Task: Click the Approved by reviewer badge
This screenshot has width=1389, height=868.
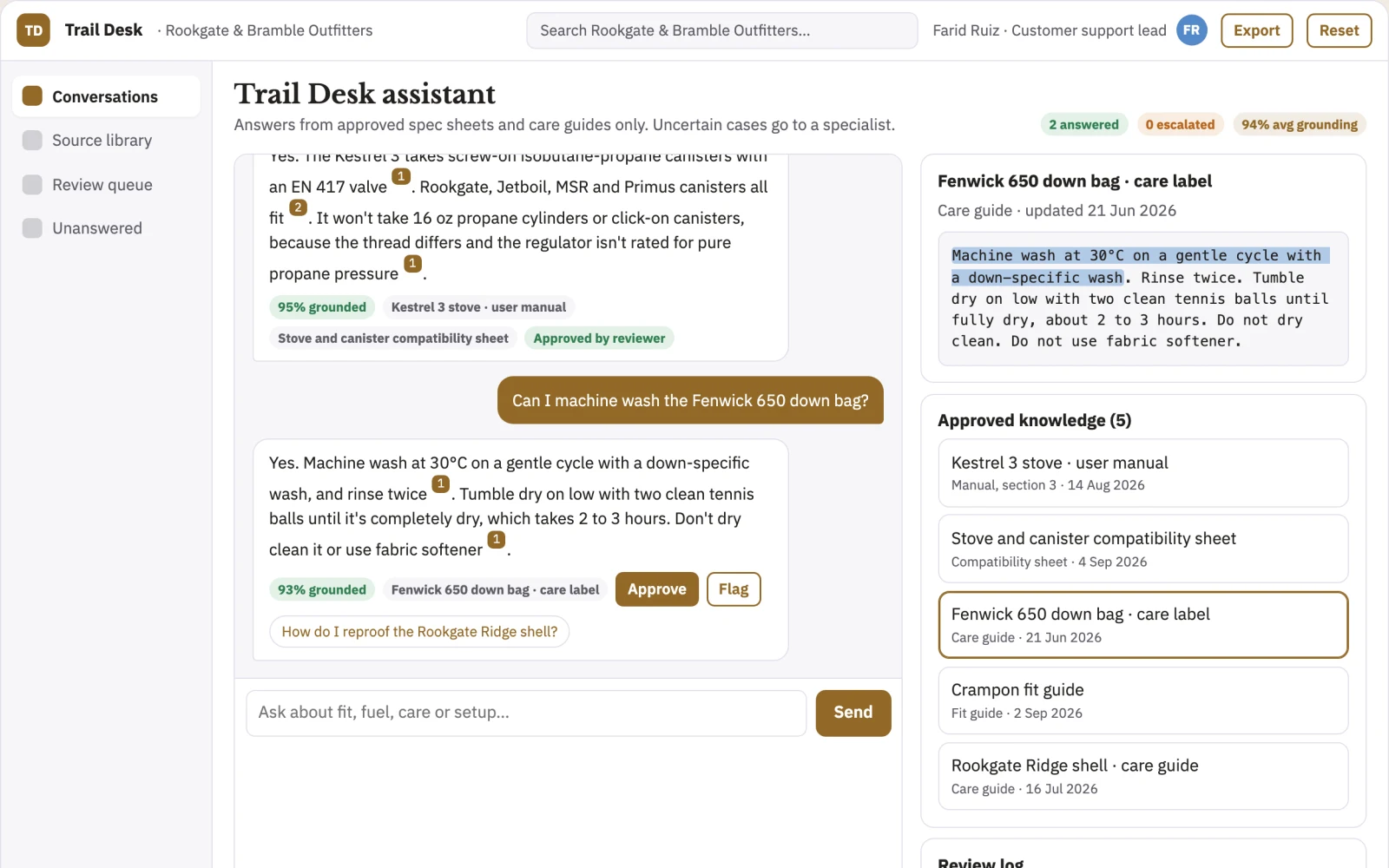Action: click(x=599, y=339)
